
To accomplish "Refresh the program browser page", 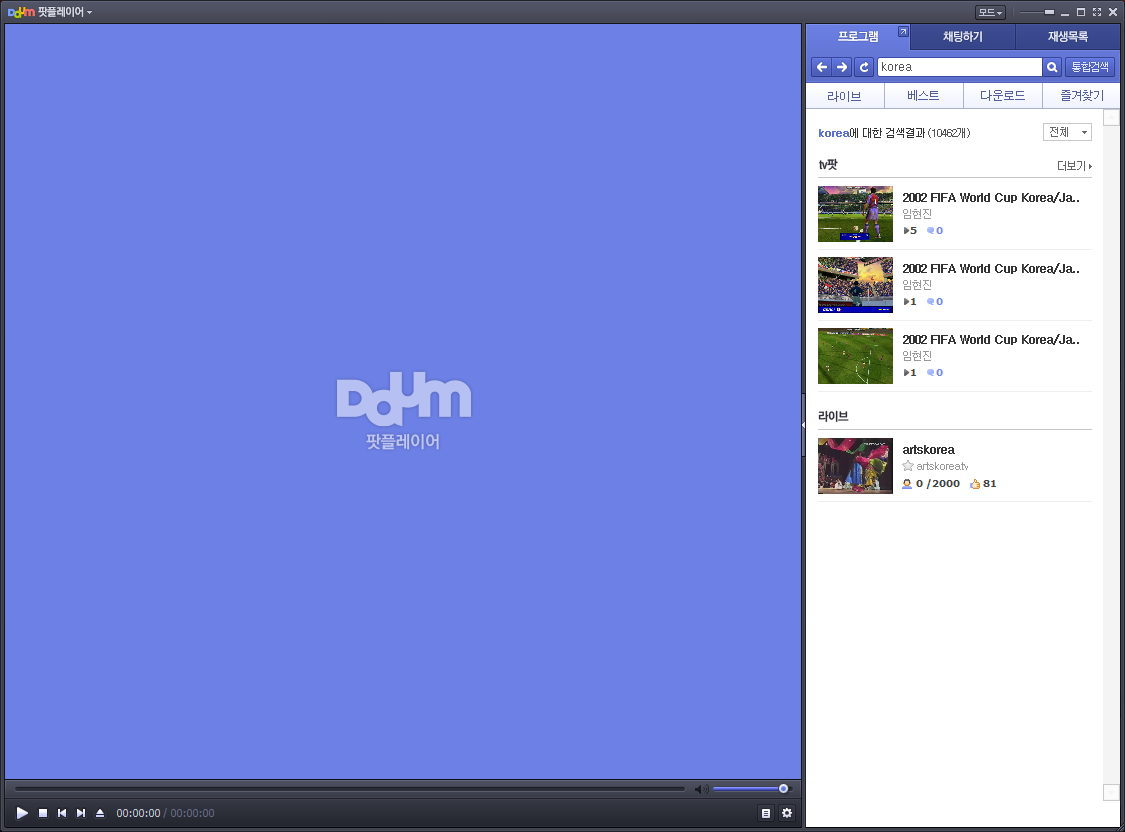I will (x=864, y=67).
